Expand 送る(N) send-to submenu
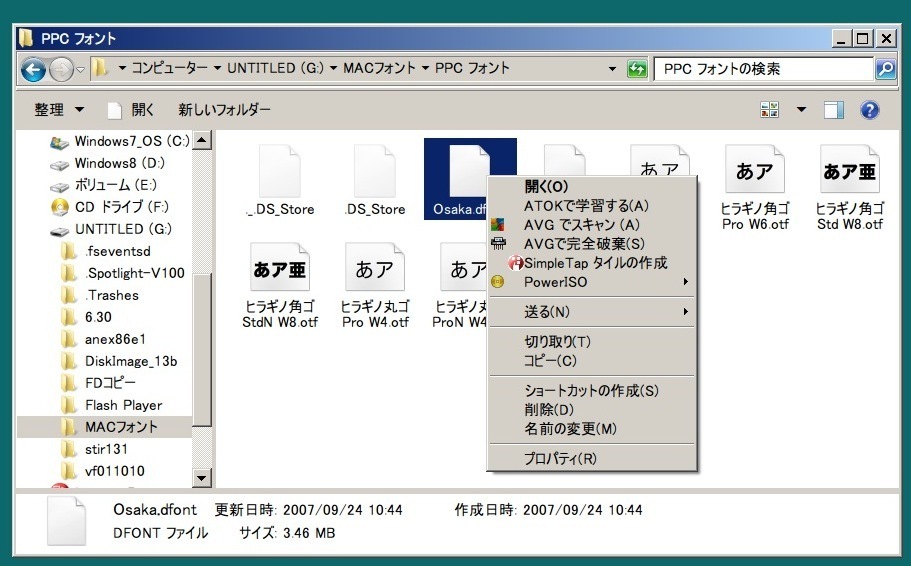Viewport: 911px width, 566px height. [590, 312]
